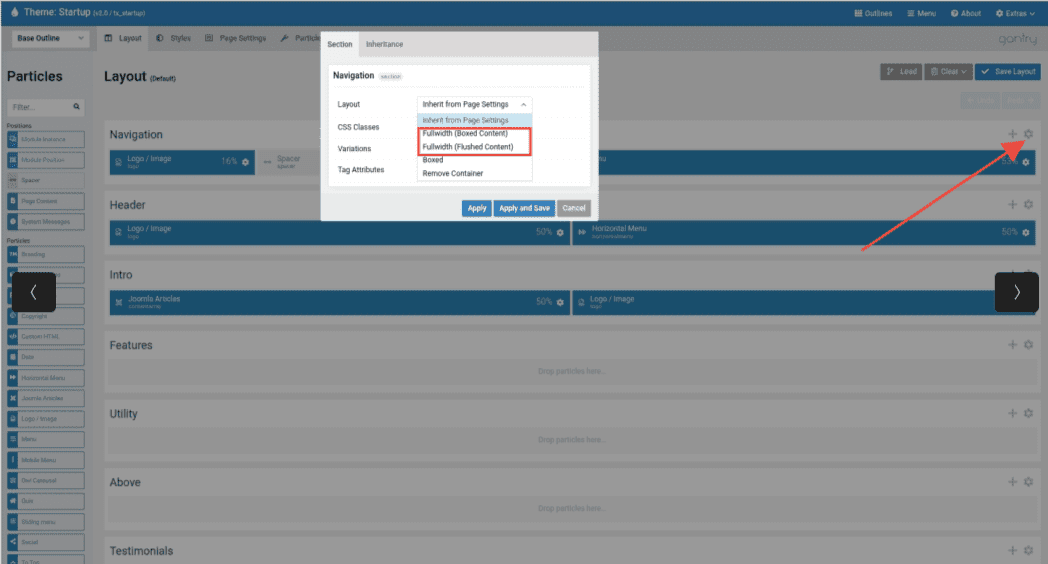Switch to the Inheritance tab
Image resolution: width=1048 pixels, height=564 pixels.
(384, 44)
